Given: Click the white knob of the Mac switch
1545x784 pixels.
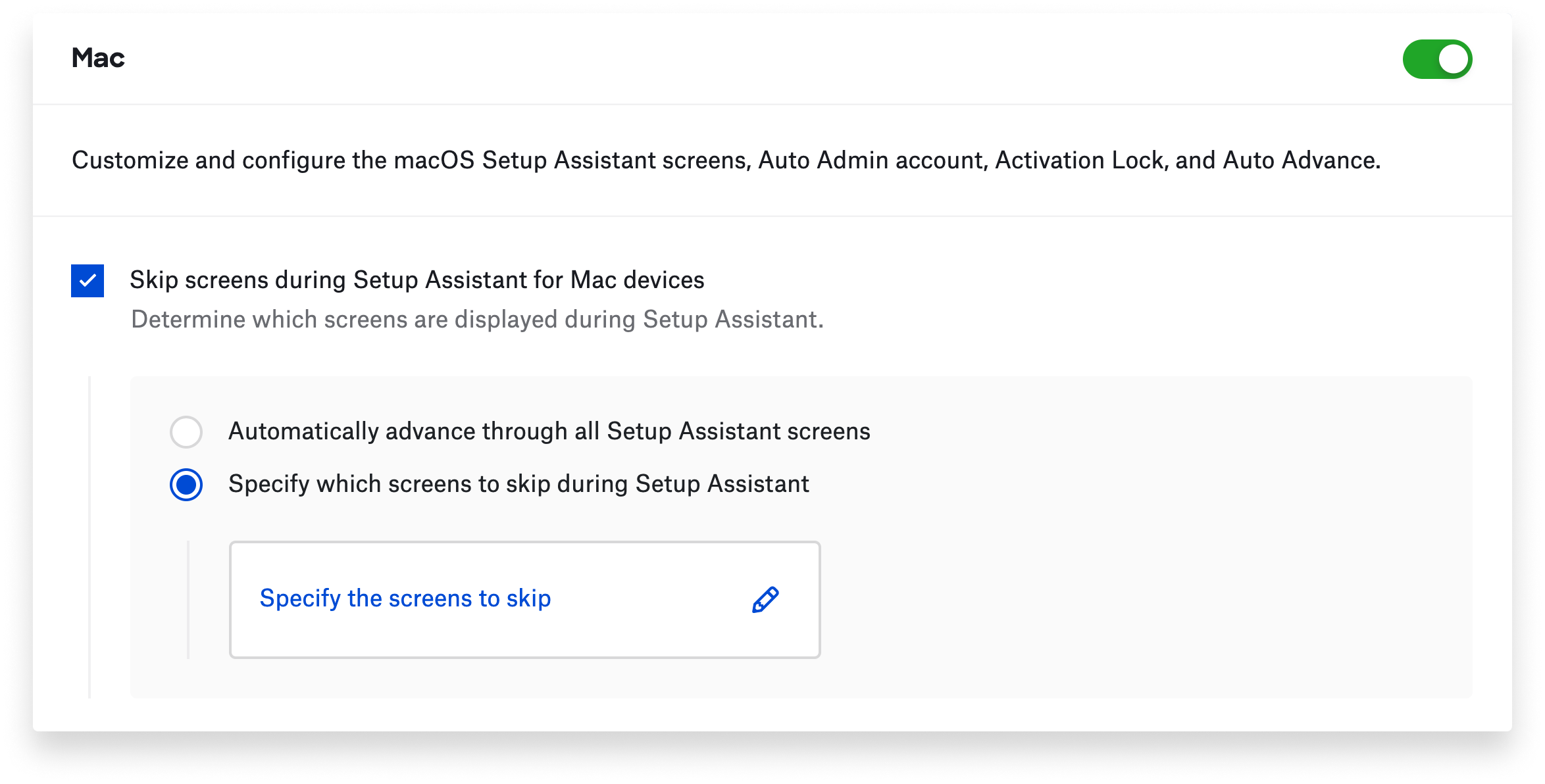Looking at the screenshot, I should click(1454, 60).
